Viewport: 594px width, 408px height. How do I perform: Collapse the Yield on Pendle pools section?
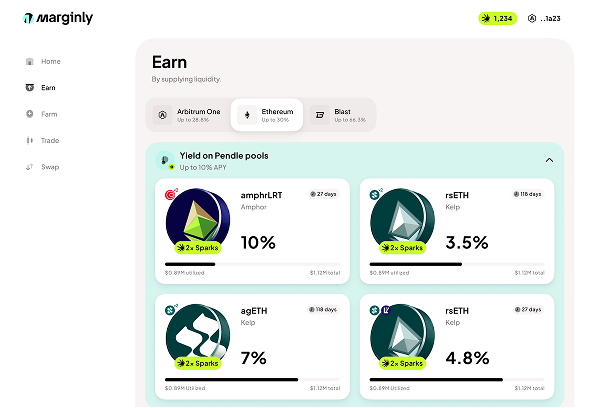(549, 160)
